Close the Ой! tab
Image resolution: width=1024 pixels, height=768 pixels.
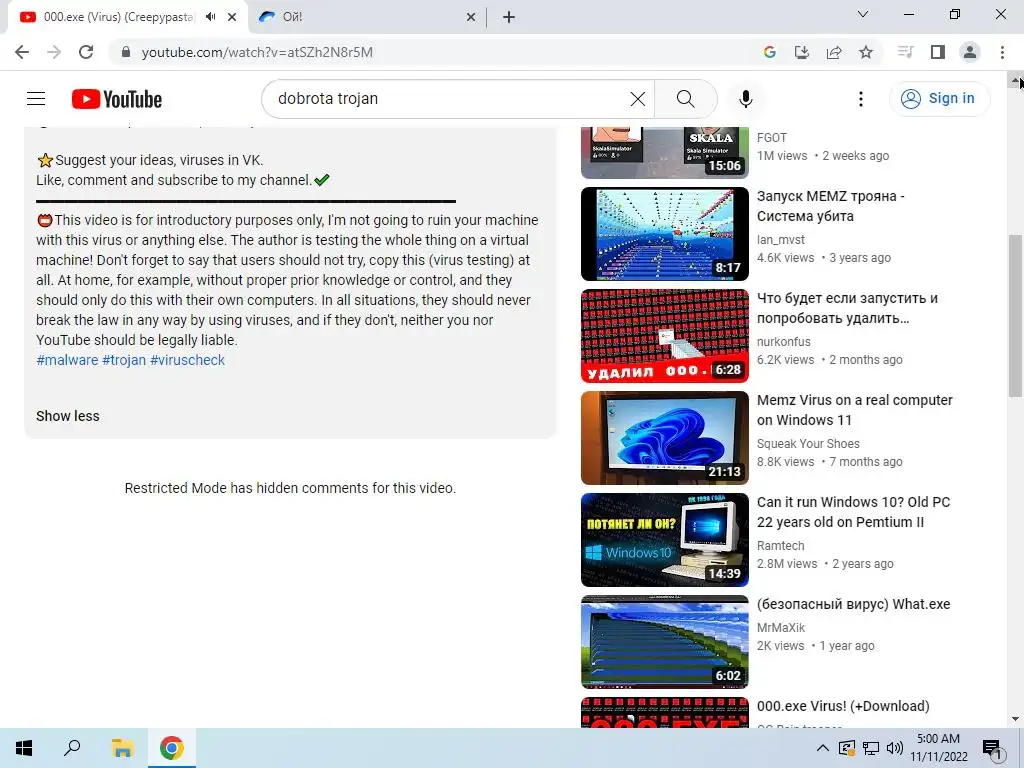(x=471, y=17)
